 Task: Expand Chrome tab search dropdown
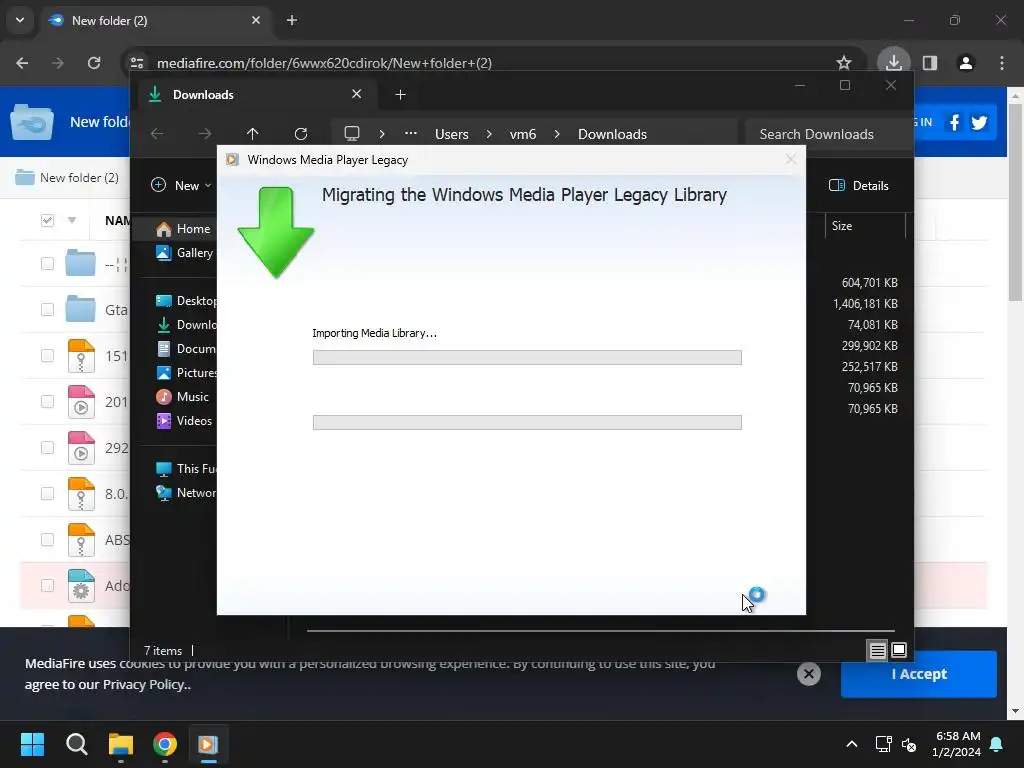[20, 20]
